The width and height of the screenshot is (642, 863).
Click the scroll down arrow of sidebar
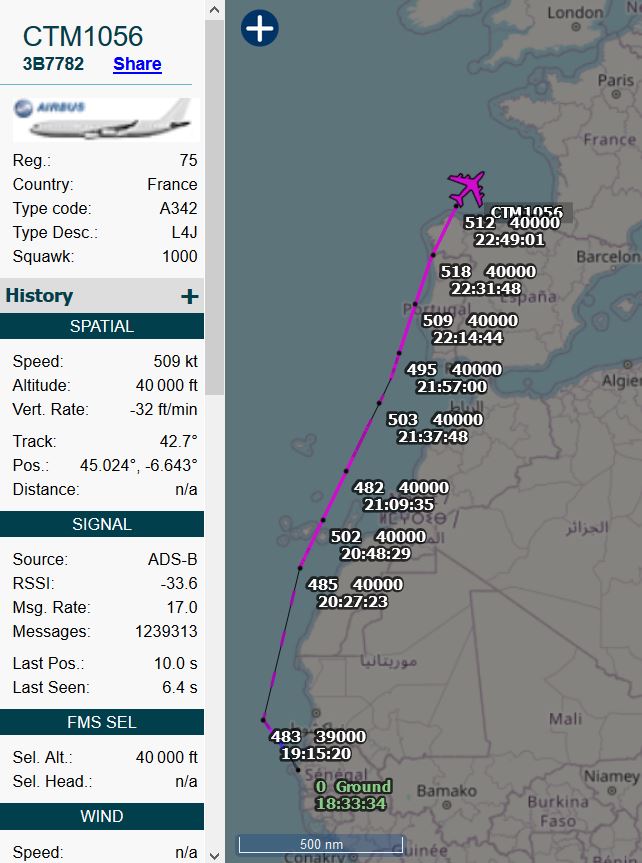pos(215,855)
